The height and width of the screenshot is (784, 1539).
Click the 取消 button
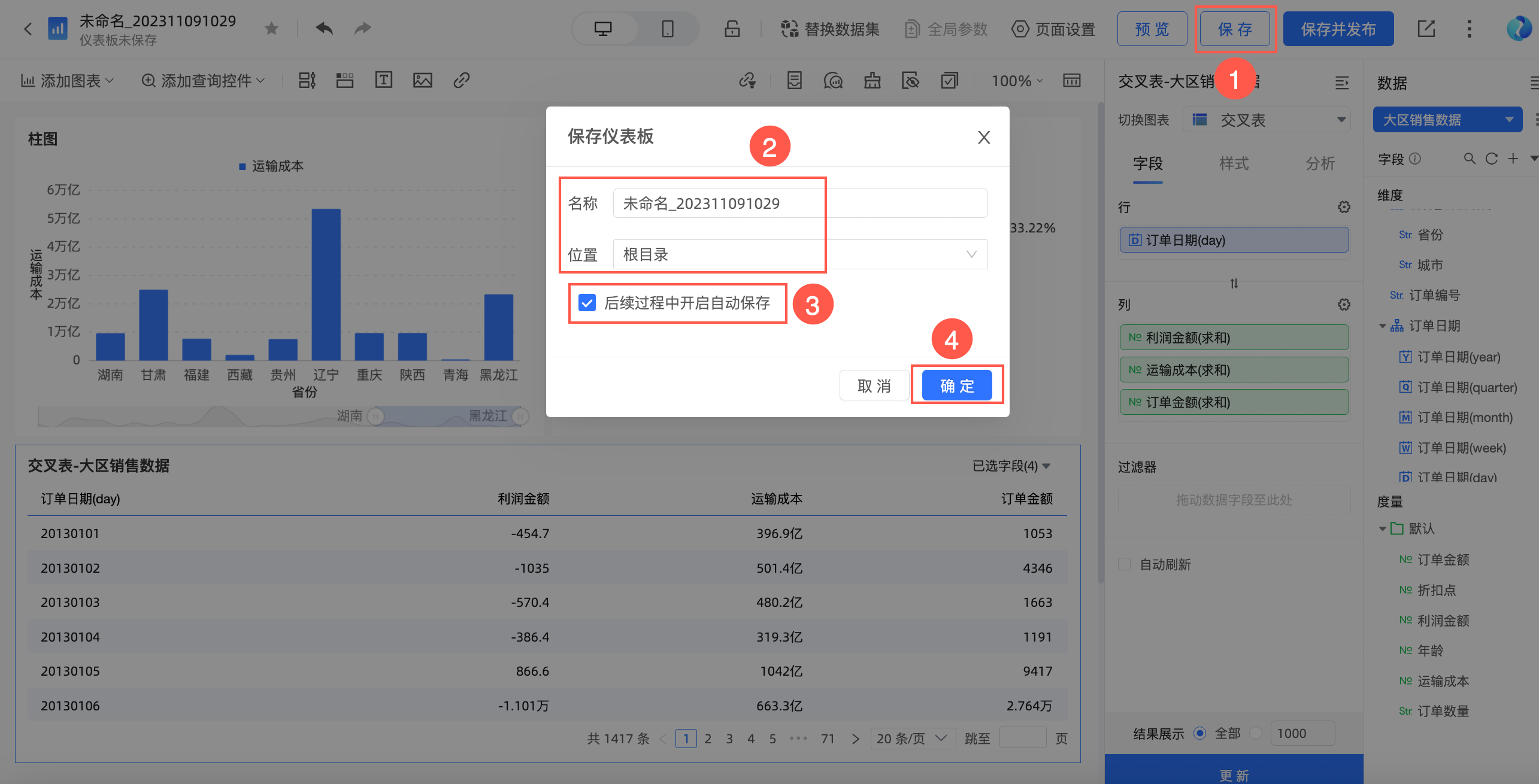874,386
